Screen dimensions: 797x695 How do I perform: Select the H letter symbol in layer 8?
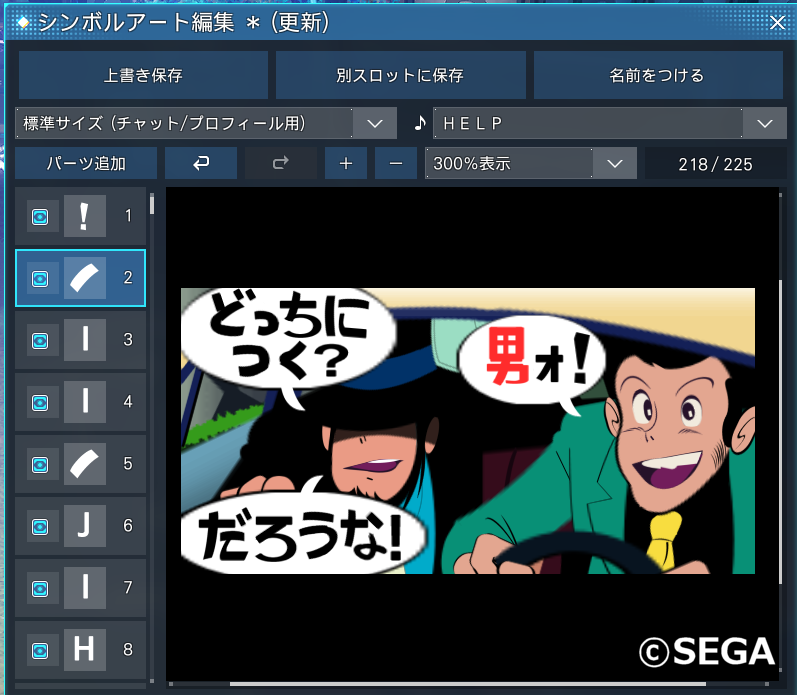(x=85, y=650)
